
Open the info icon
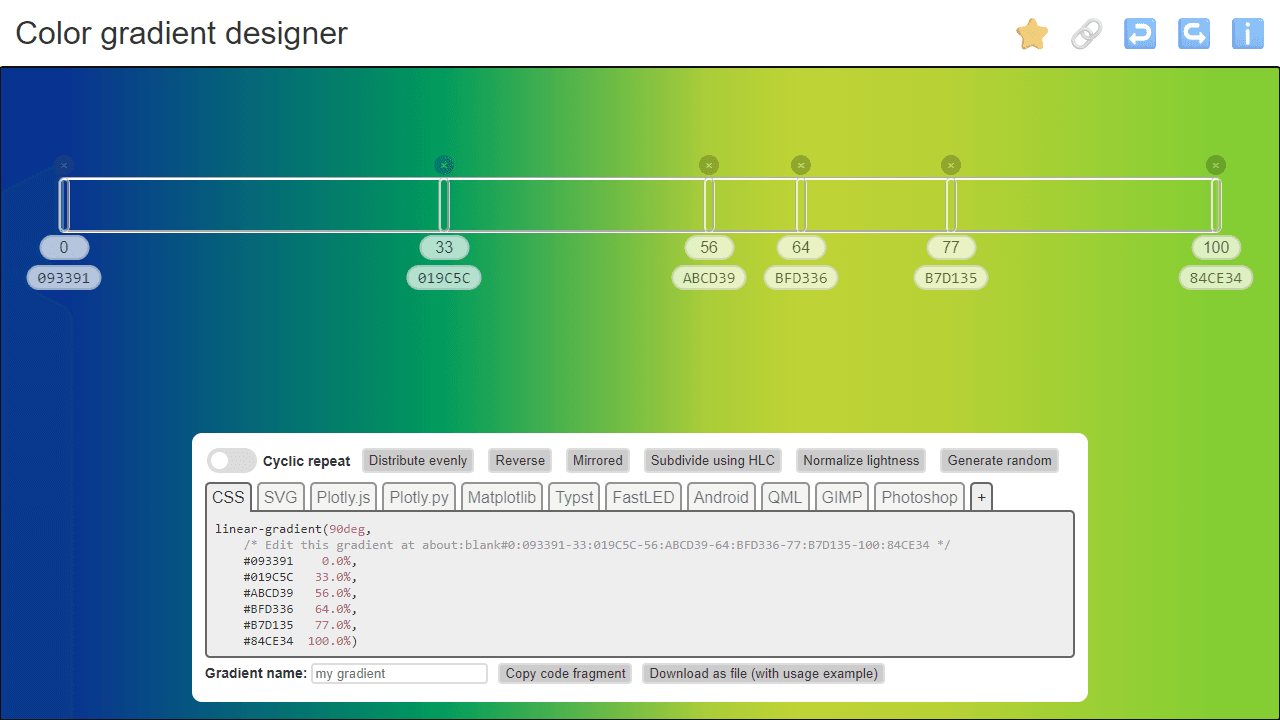point(1248,34)
